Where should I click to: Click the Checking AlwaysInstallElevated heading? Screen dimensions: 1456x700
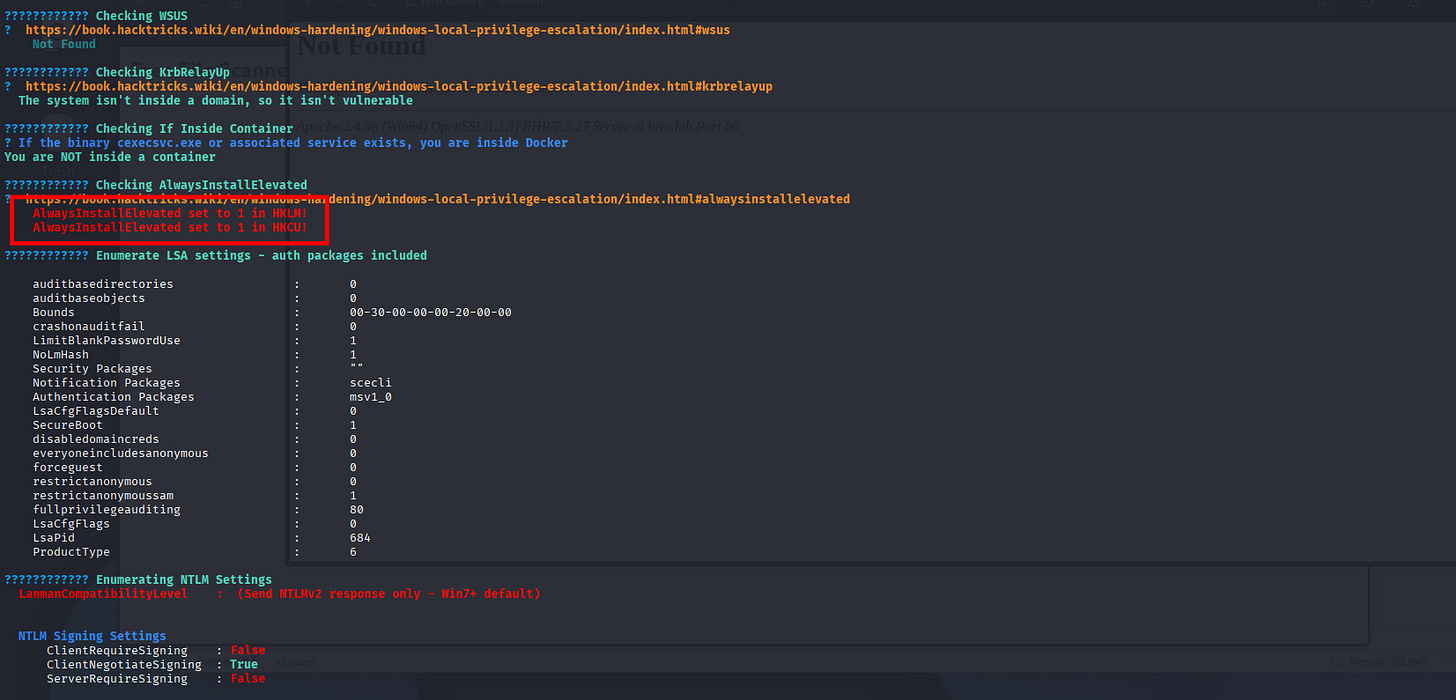[201, 185]
